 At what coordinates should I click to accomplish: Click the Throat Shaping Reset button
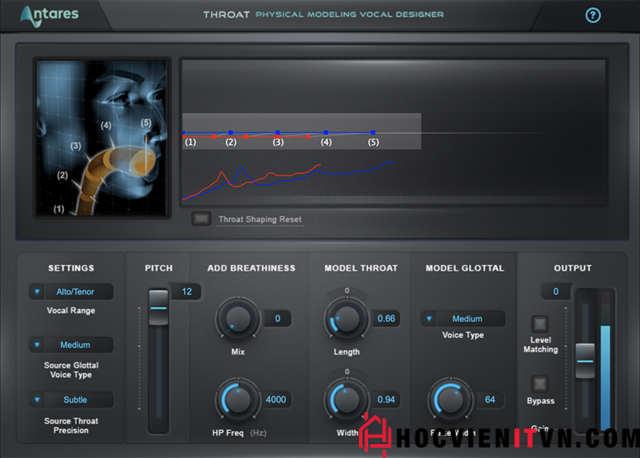(x=201, y=219)
